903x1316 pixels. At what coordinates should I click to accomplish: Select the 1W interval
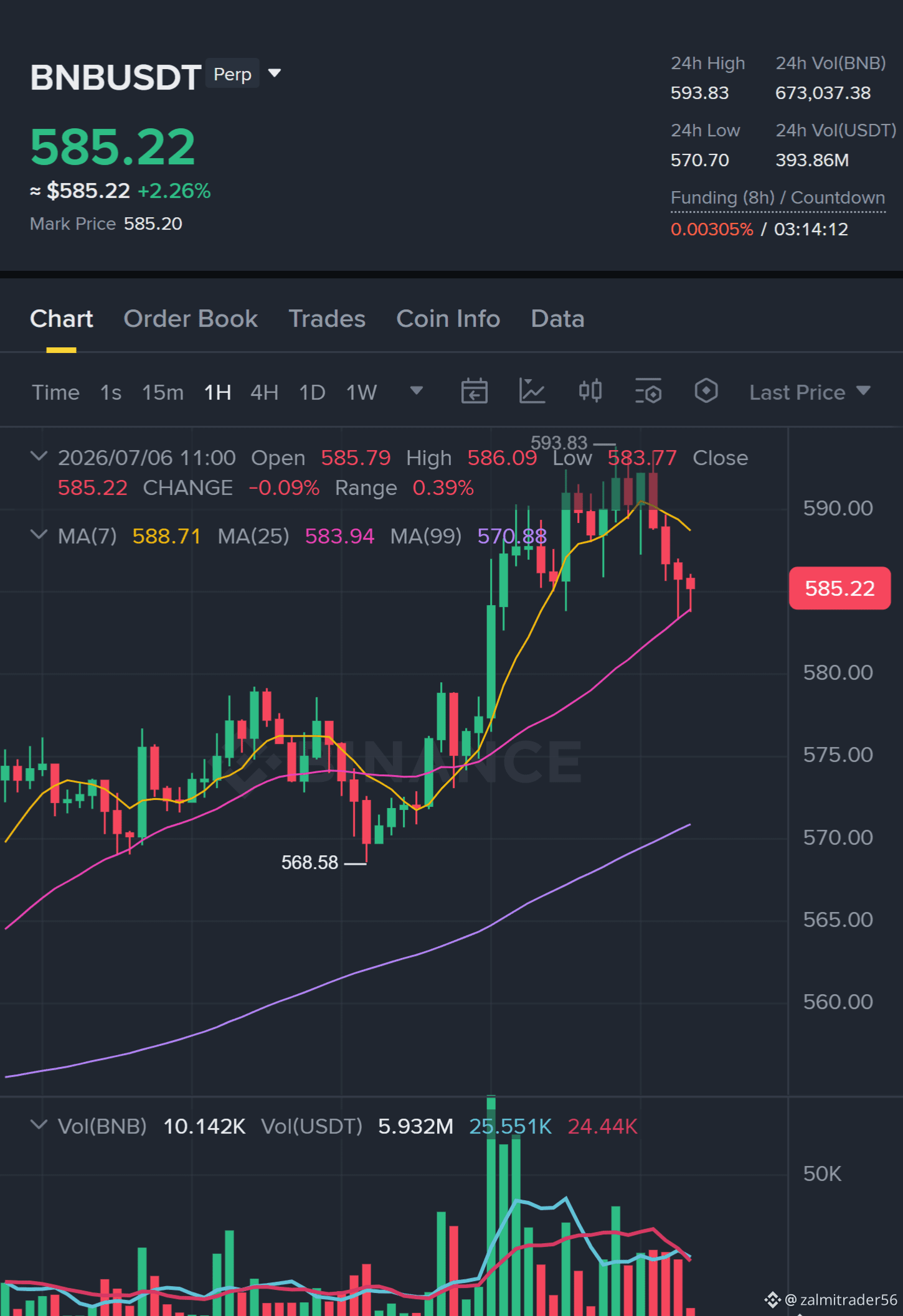coord(362,392)
